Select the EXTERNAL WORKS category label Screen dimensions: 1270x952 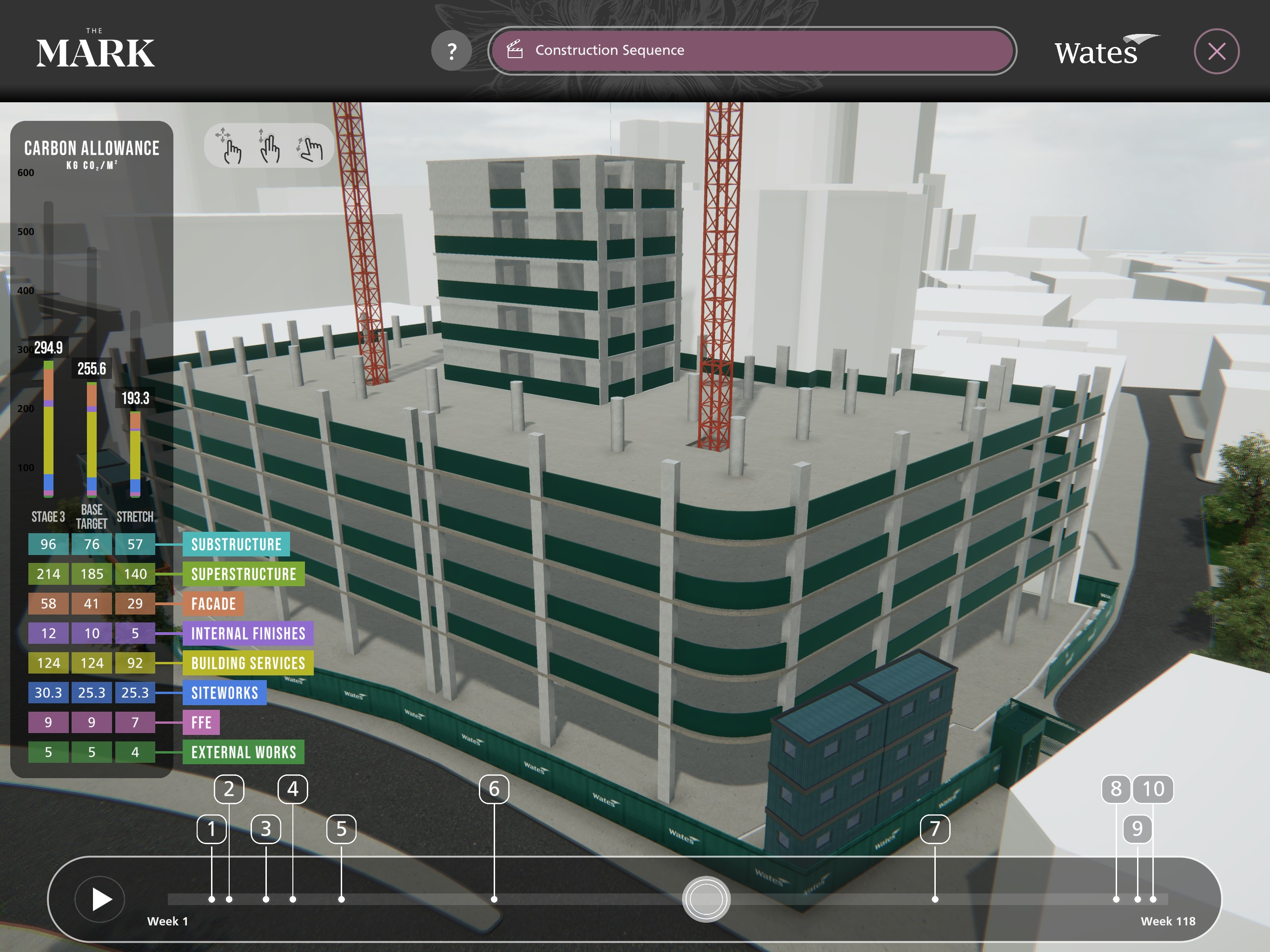244,752
